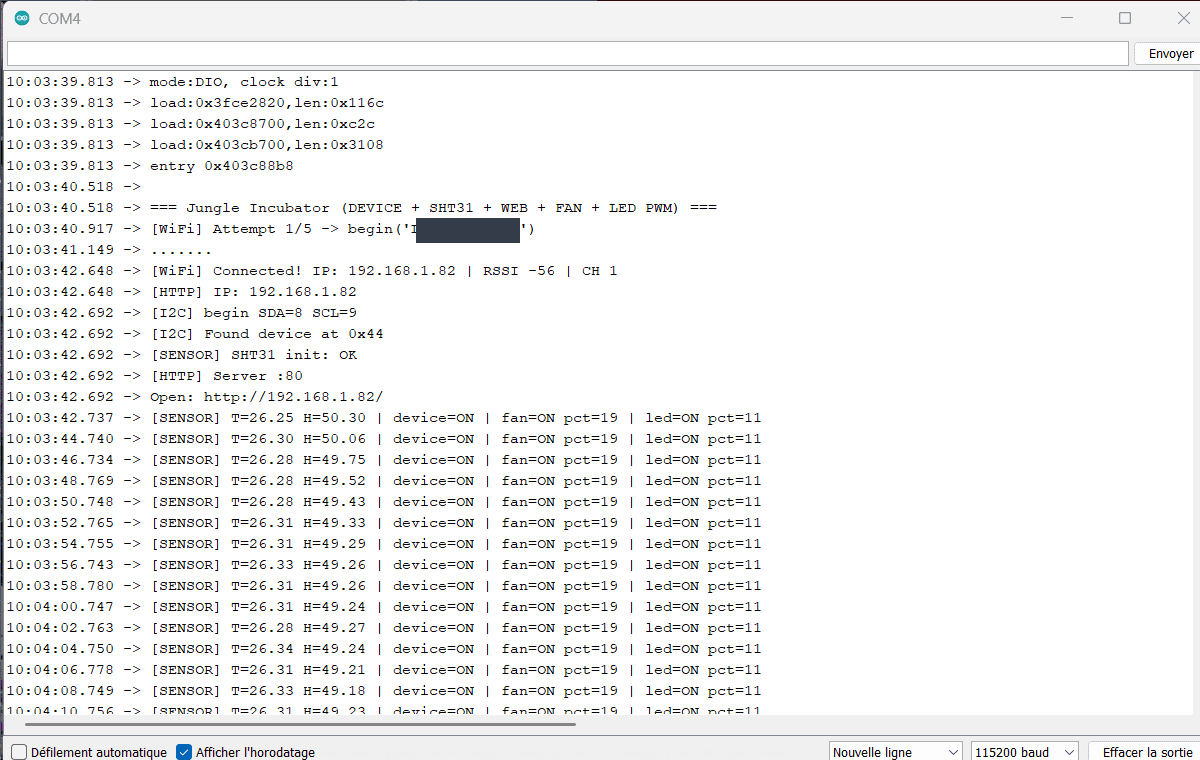Uncheck the Afficher l'horodatage checkbox
Screen dimensions: 1200x760
point(184,752)
